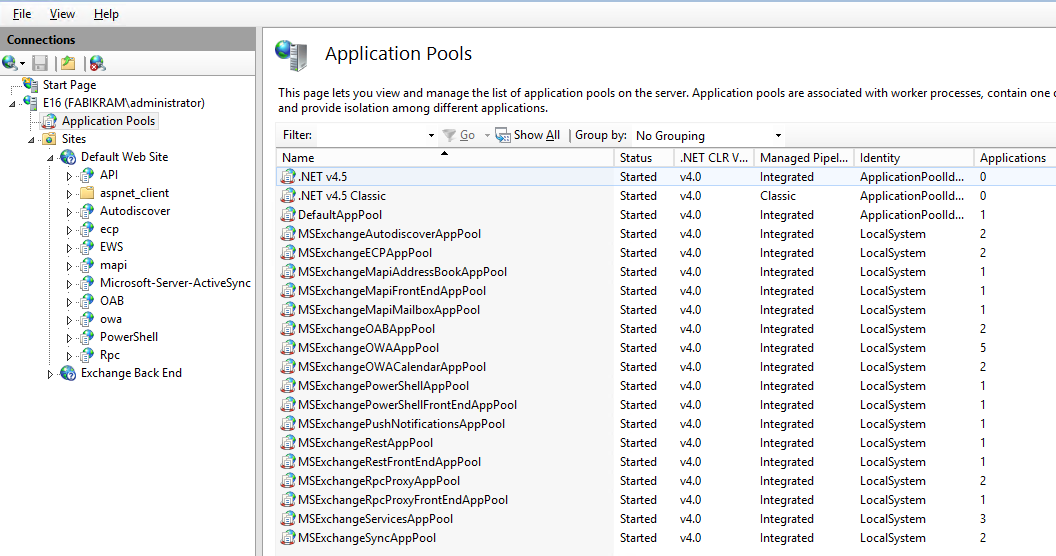Collapse the E16 server node
The image size is (1056, 556).
pyautogui.click(x=12, y=104)
